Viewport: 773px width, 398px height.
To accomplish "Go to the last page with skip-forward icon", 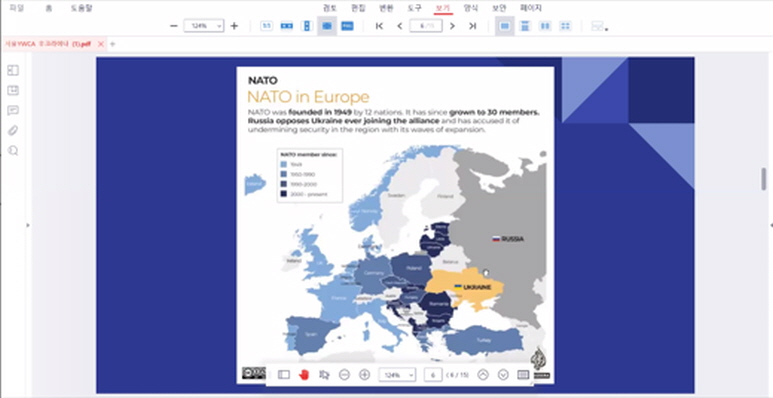I will [x=472, y=26].
